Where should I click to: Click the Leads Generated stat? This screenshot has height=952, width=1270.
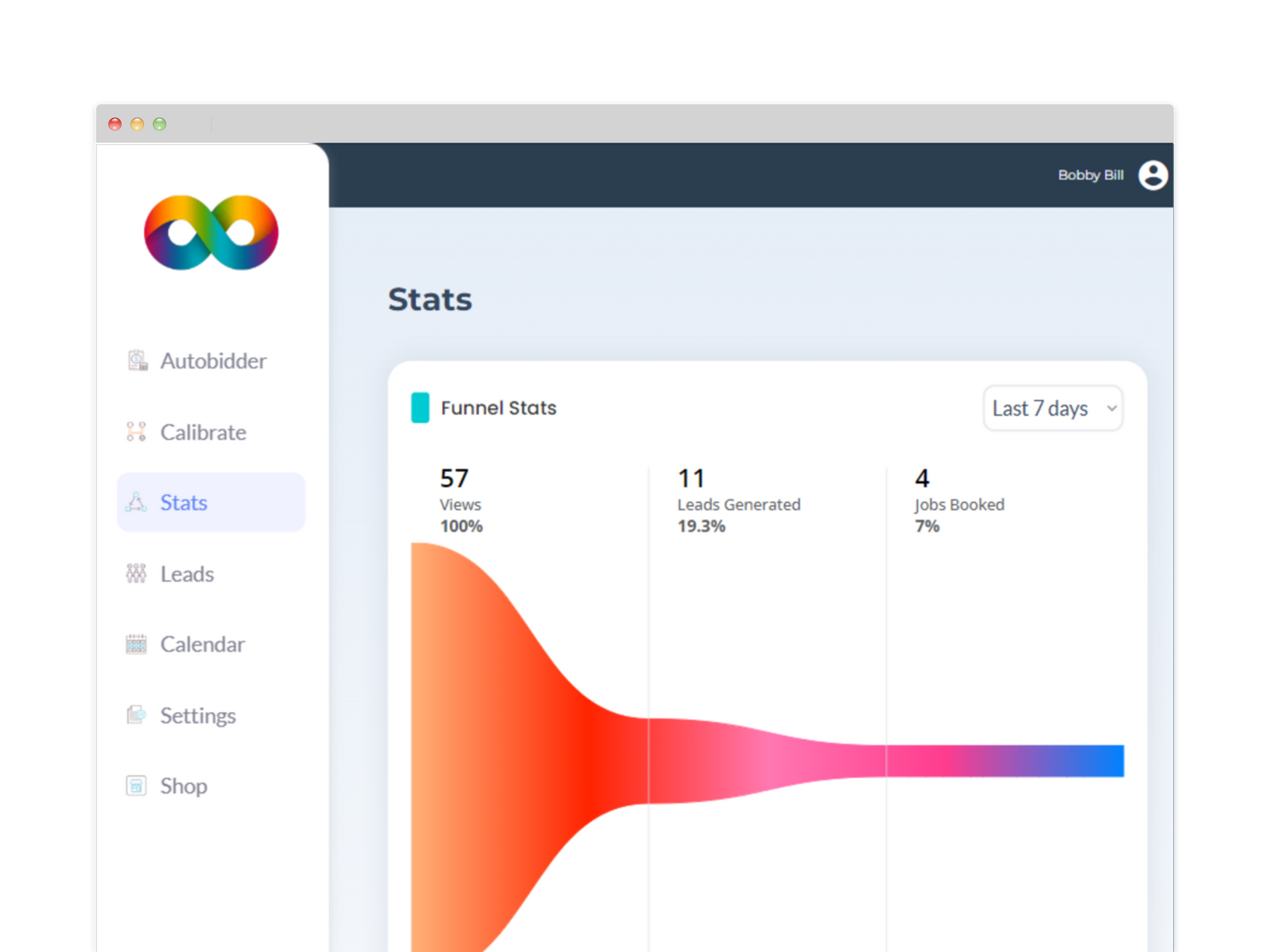tap(738, 504)
